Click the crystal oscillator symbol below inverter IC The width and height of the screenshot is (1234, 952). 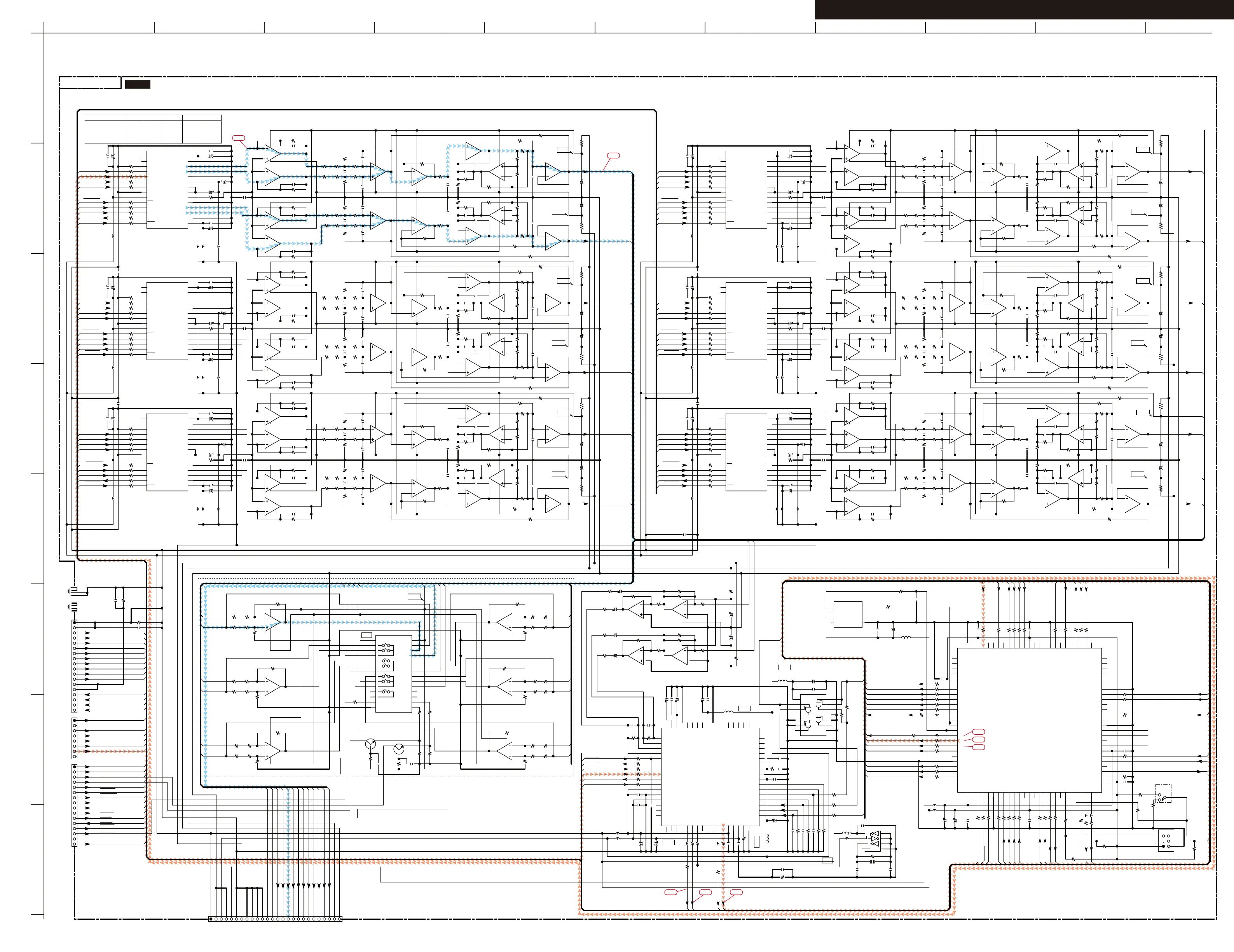click(x=873, y=861)
